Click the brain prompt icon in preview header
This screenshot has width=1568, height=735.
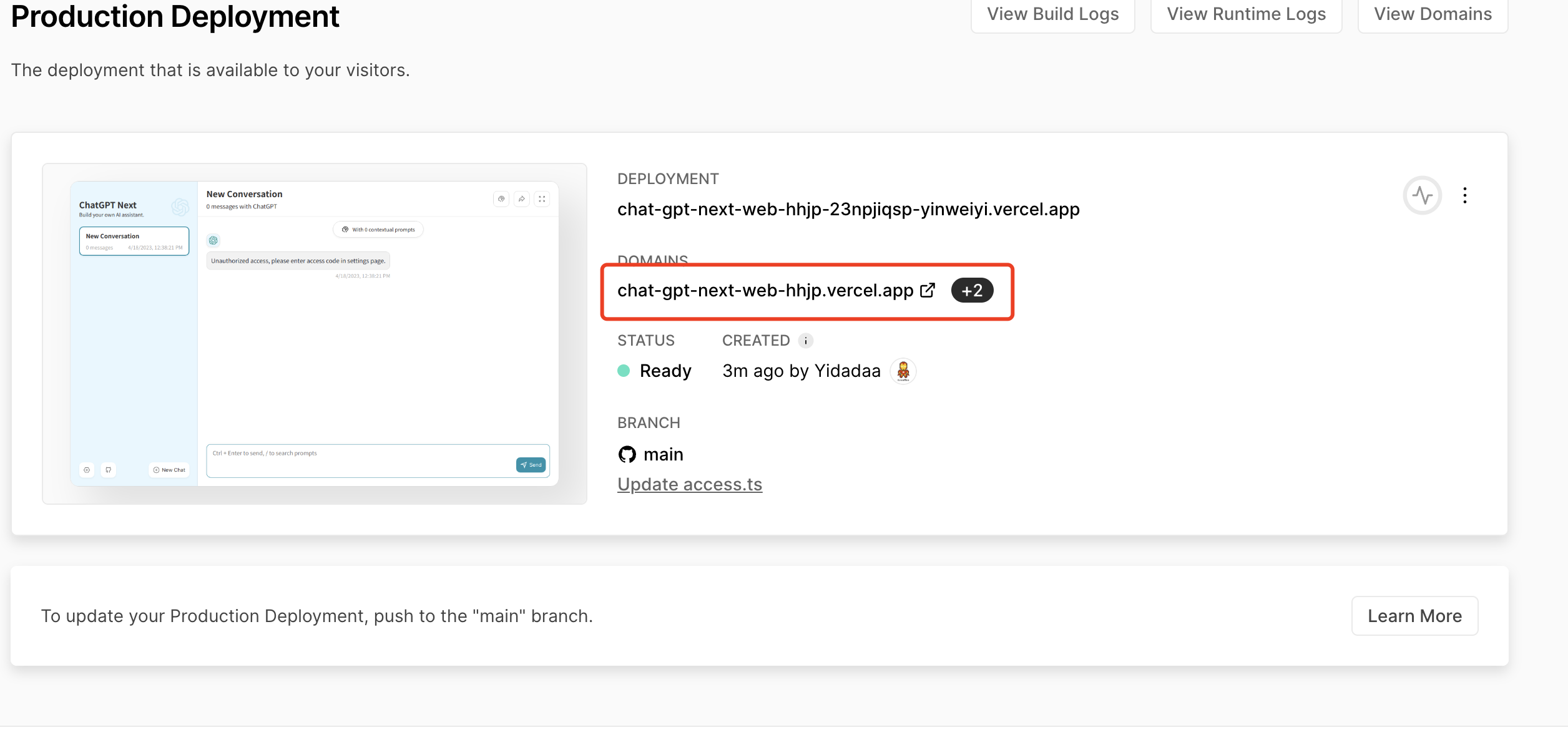[501, 199]
